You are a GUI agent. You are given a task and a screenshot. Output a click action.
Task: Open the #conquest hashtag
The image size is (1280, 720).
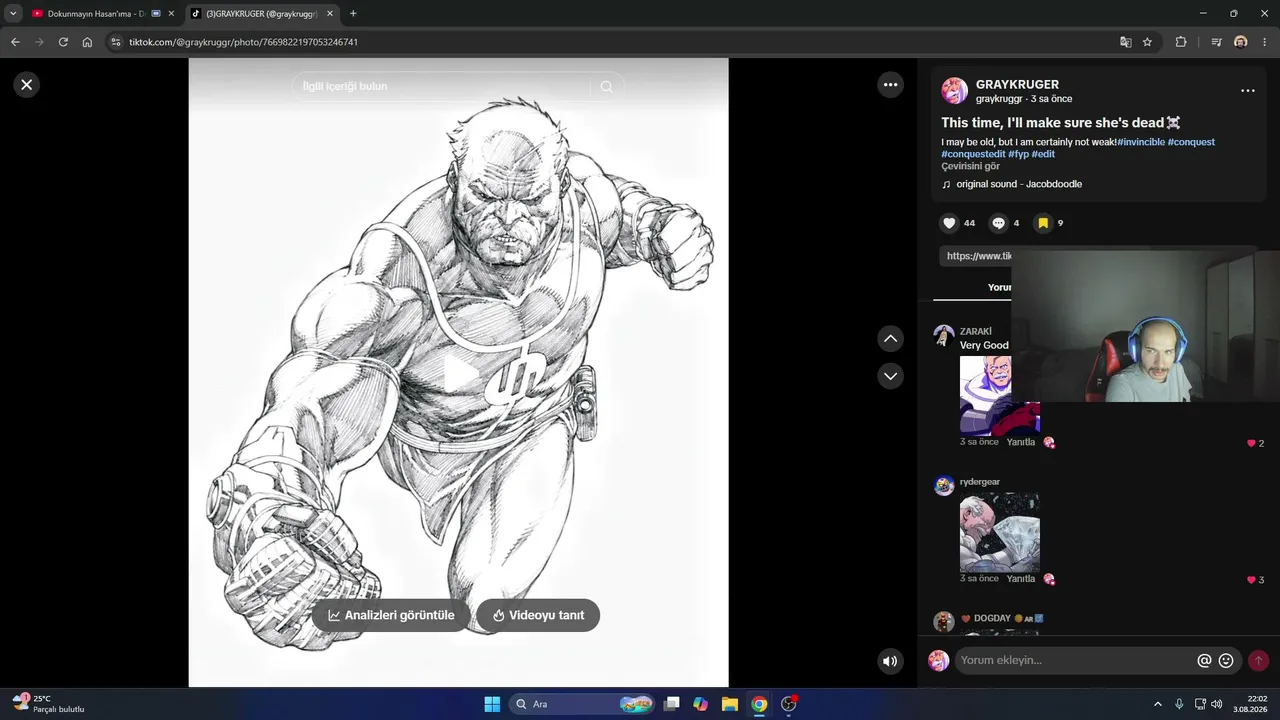tap(1191, 142)
